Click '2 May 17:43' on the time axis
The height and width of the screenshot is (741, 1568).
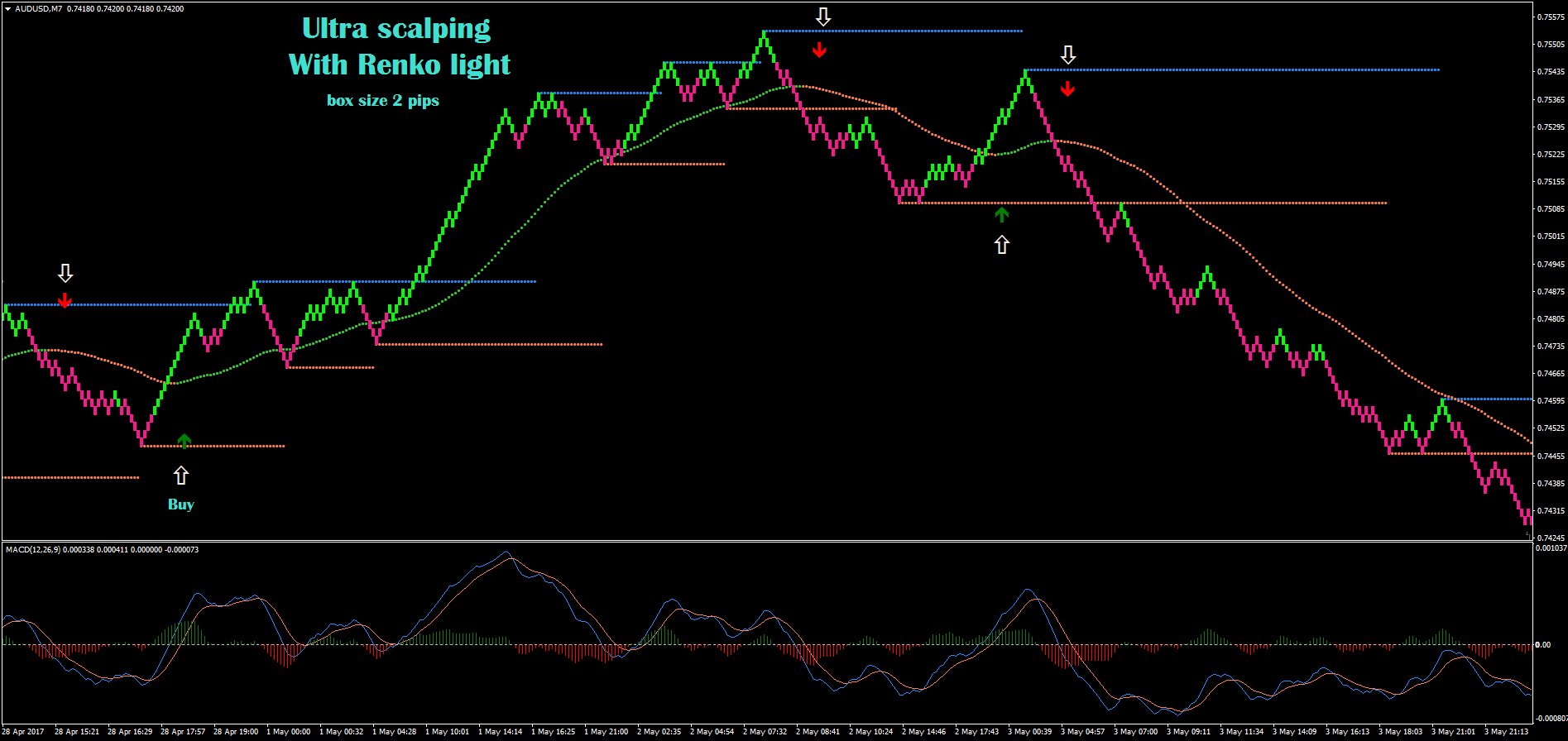pos(977,732)
